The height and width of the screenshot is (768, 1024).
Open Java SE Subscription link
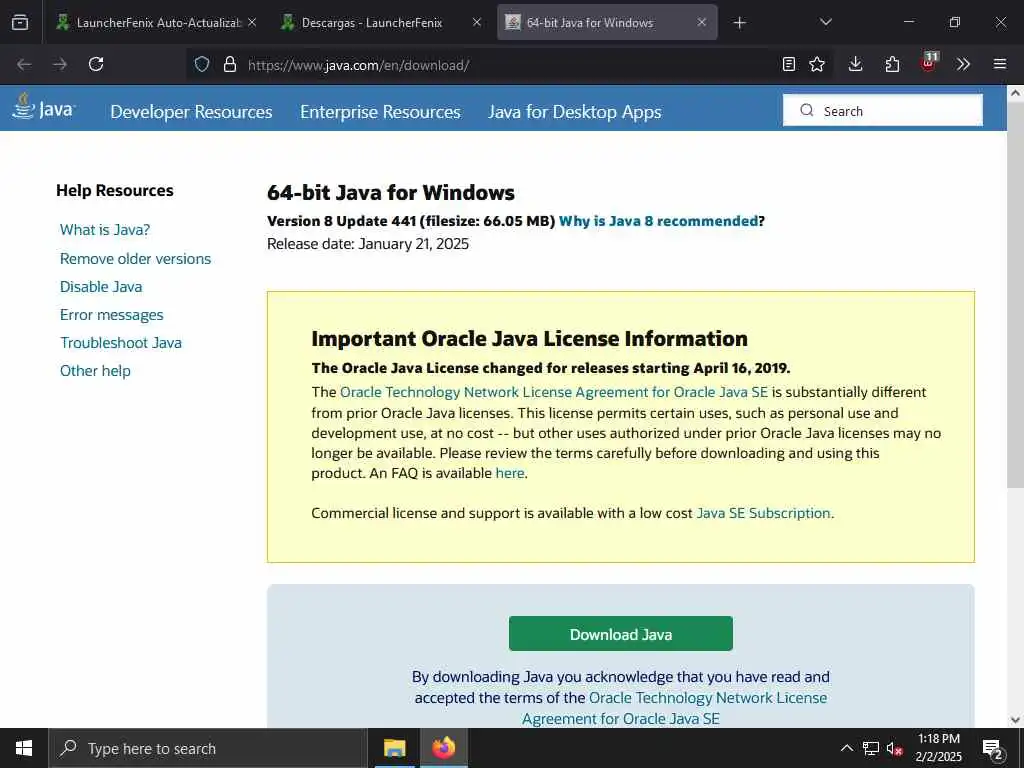coord(763,513)
